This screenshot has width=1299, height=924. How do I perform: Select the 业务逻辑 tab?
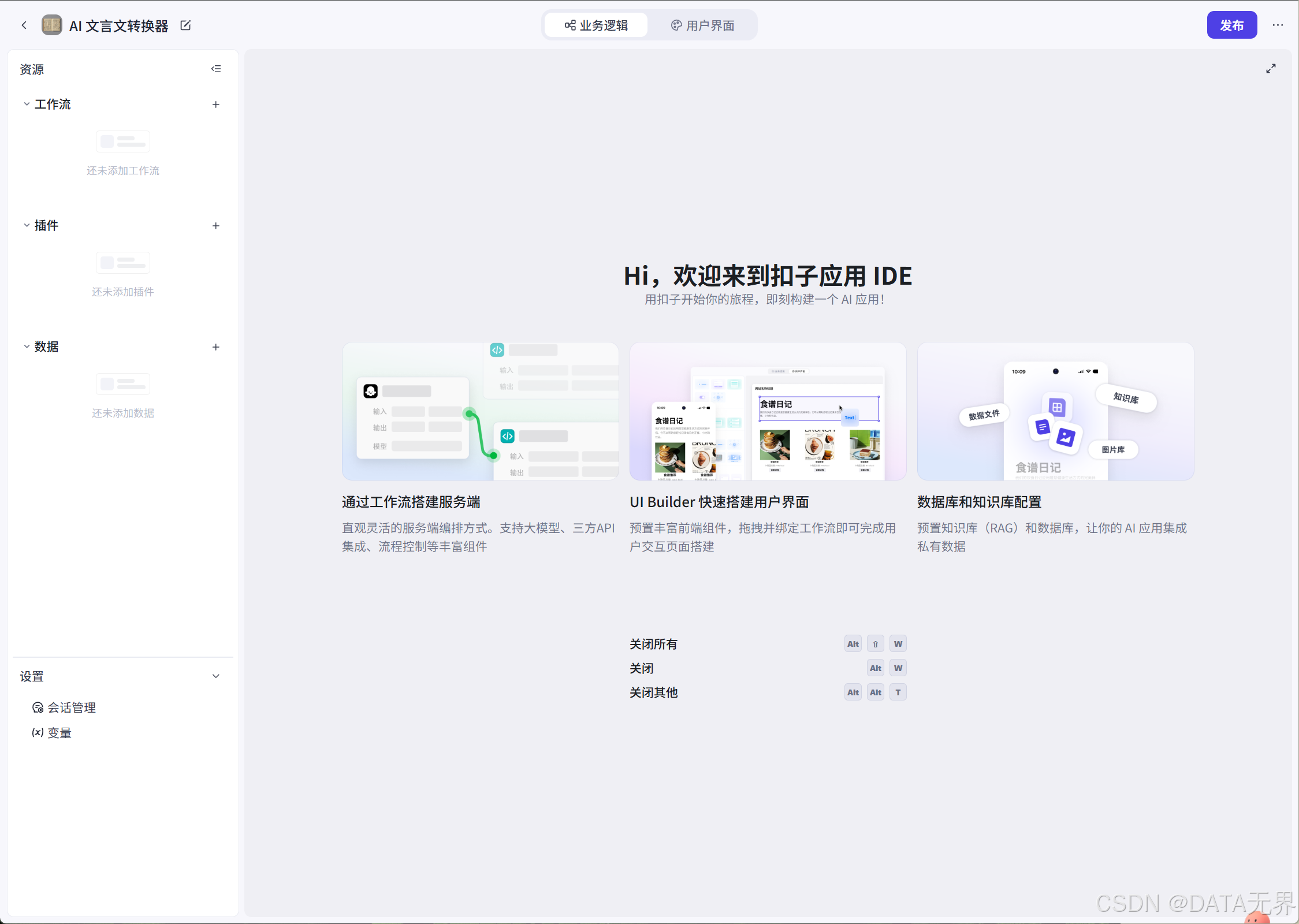pyautogui.click(x=596, y=25)
